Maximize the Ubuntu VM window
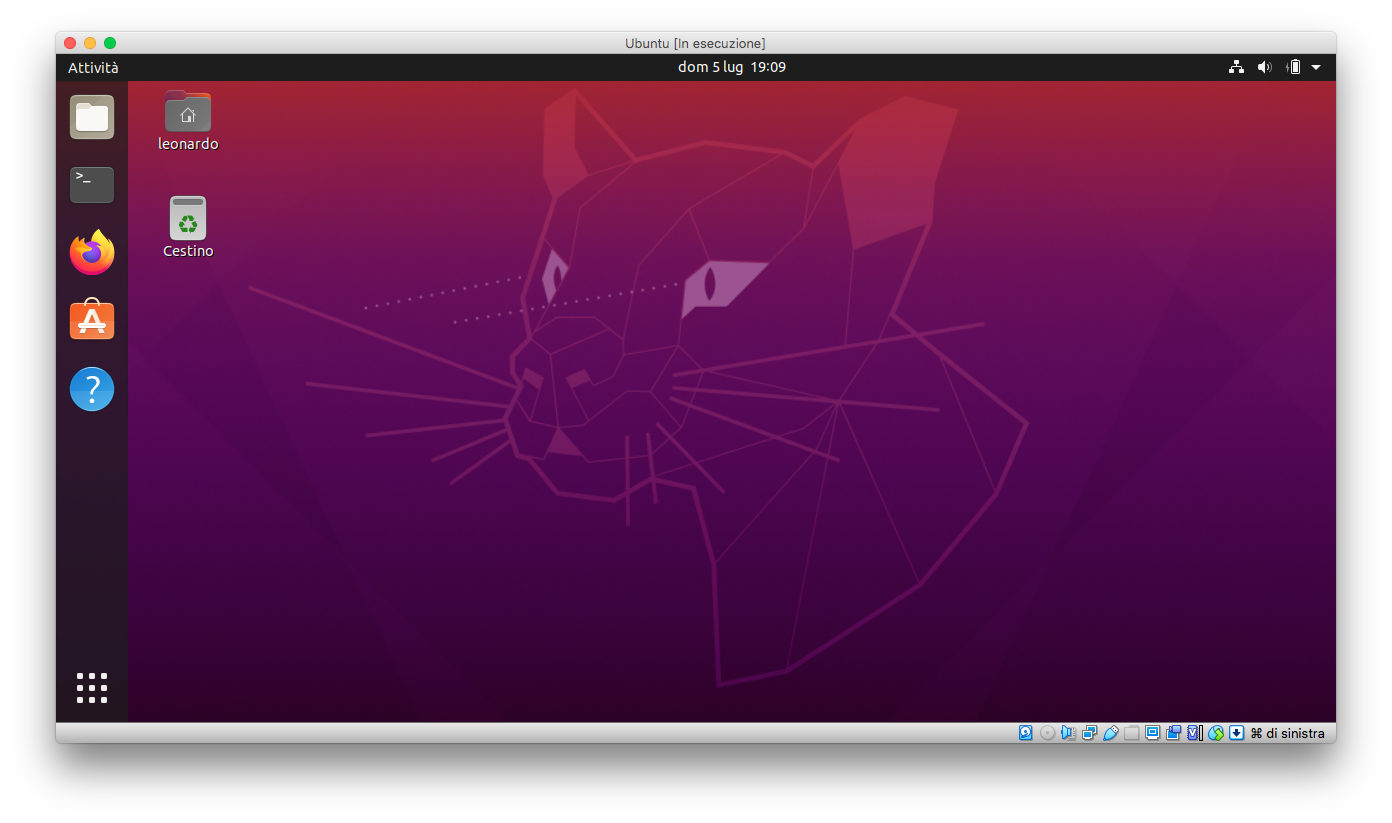This screenshot has height=823, width=1392. (x=110, y=43)
